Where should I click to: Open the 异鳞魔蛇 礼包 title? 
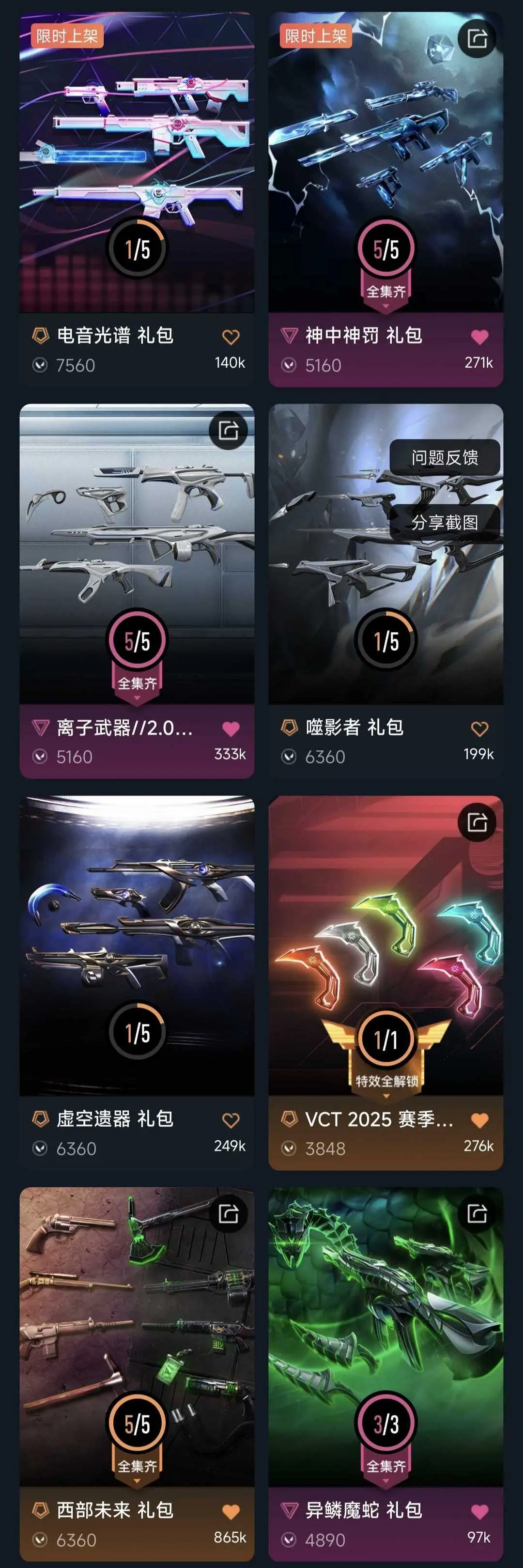tap(364, 1510)
